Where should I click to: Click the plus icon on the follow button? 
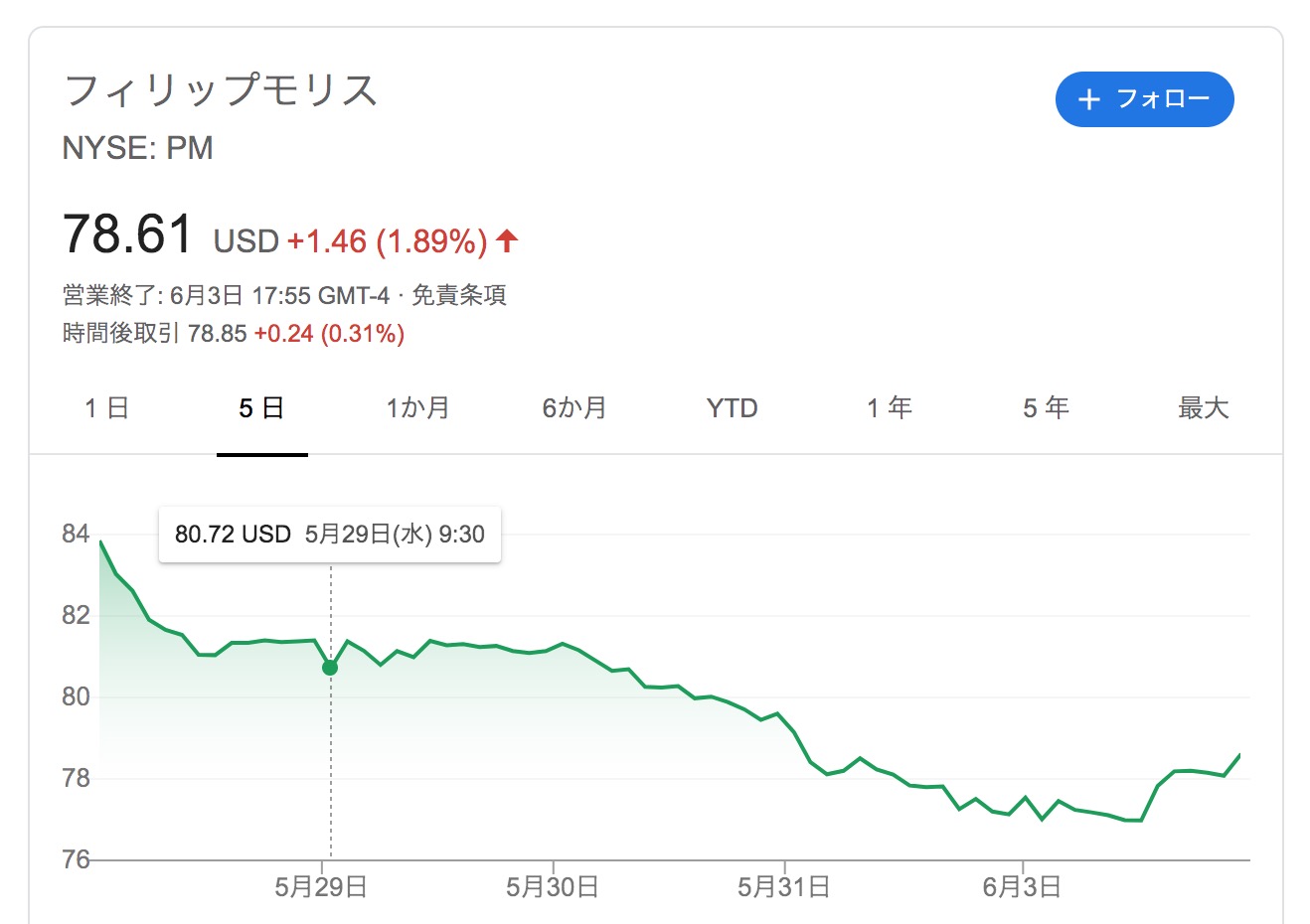1089,99
